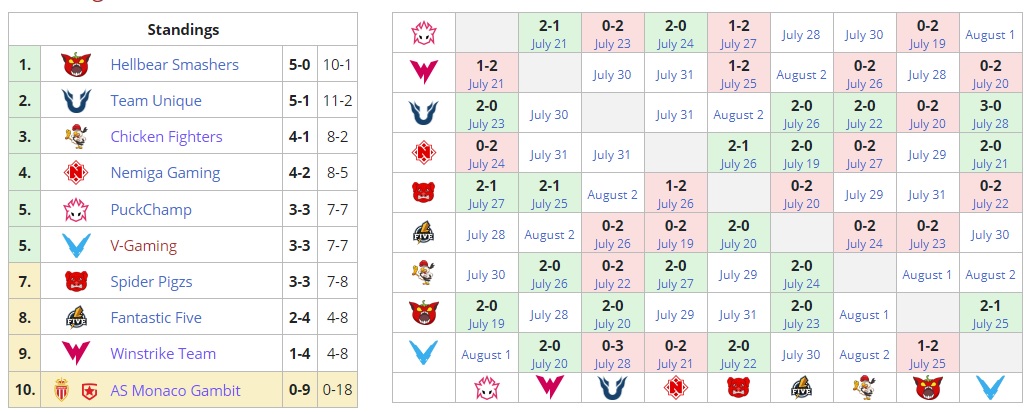Click the Standings table header

[183, 30]
